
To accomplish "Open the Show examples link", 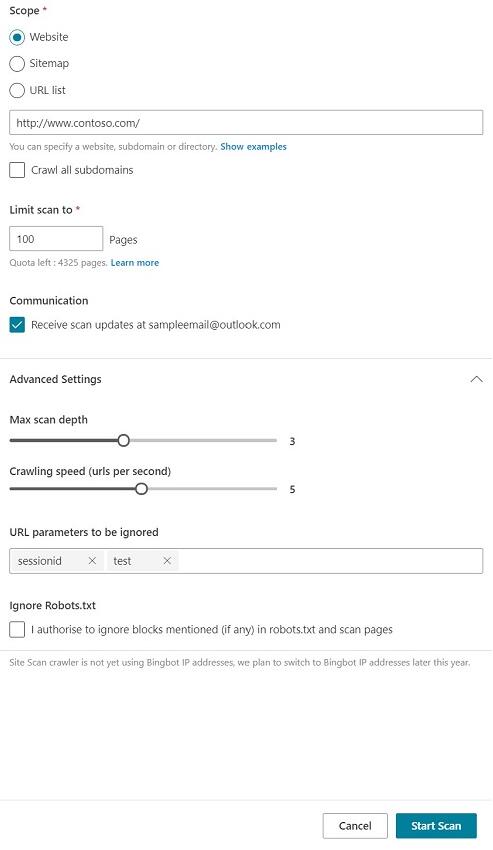I will point(253,146).
